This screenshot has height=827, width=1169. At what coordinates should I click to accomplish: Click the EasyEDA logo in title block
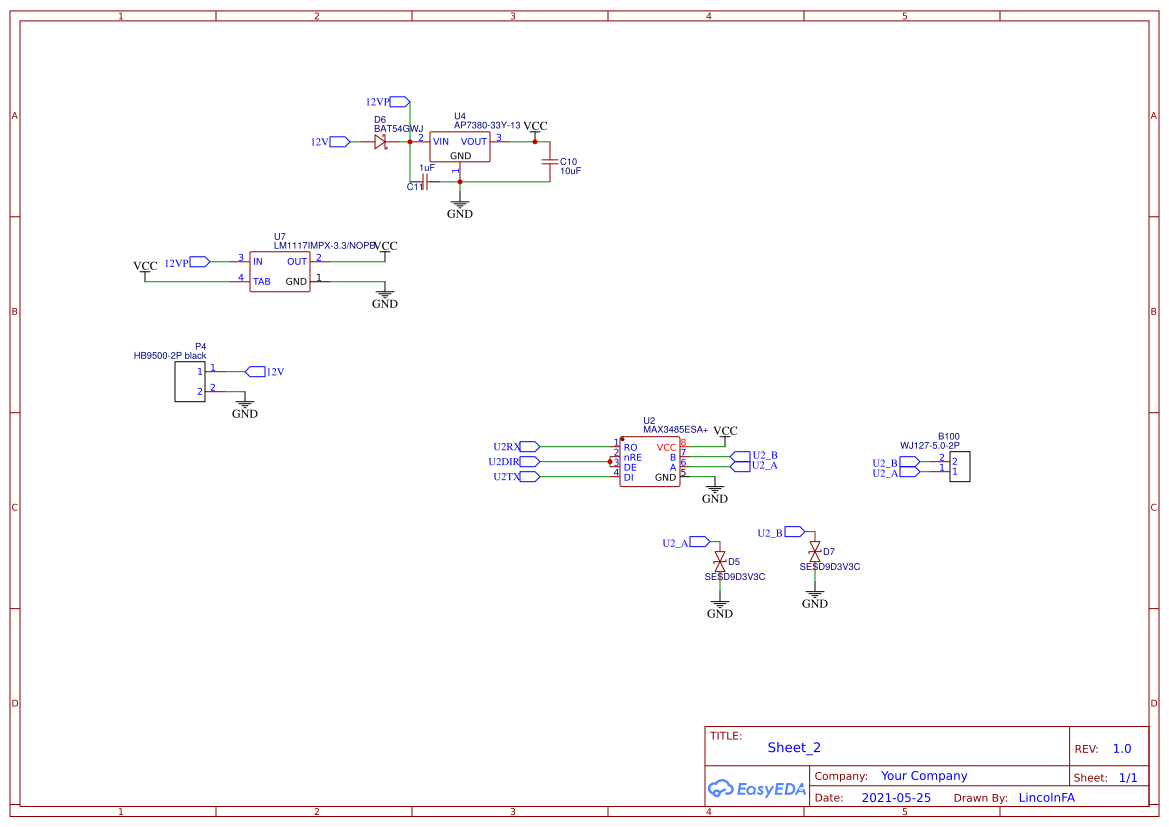click(x=755, y=789)
